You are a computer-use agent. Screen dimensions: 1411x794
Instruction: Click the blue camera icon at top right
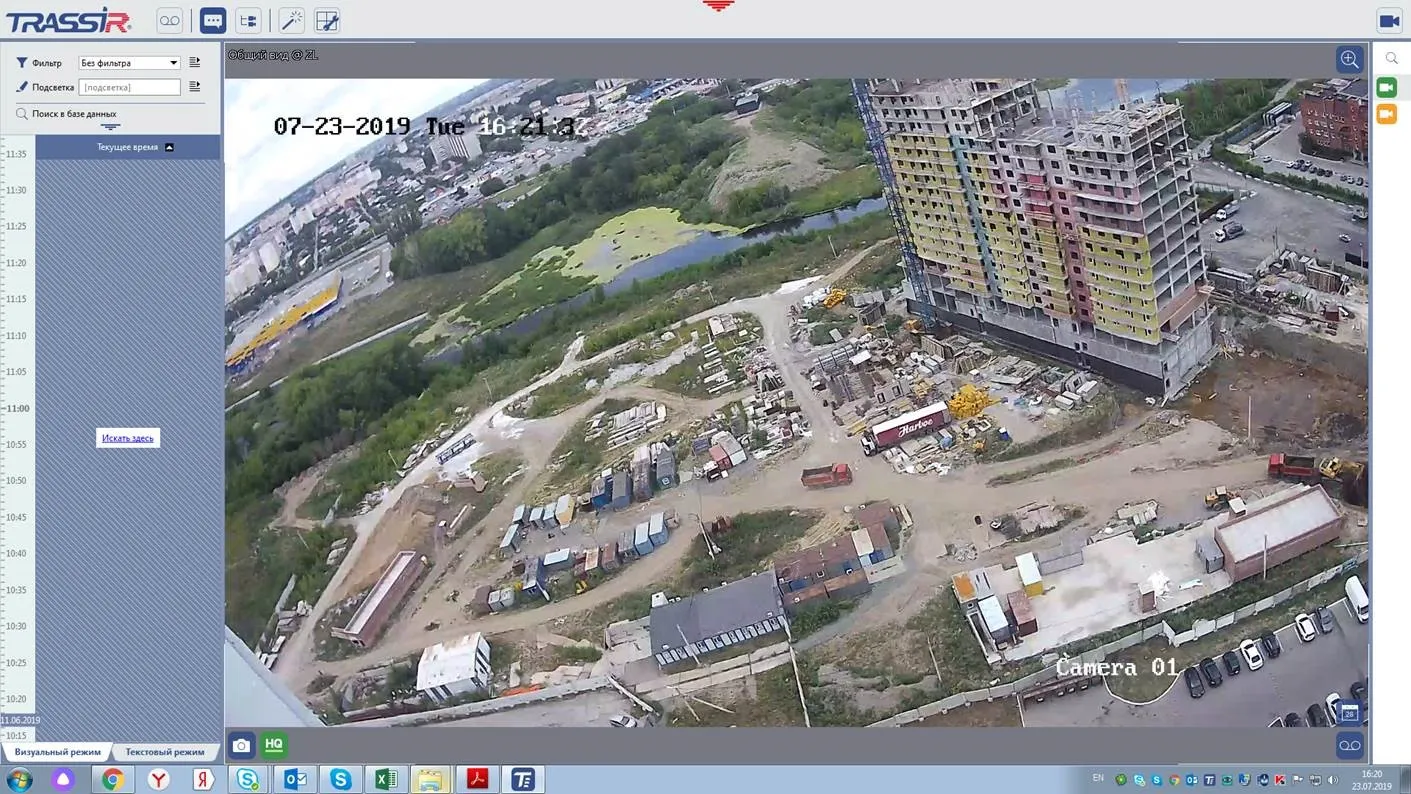tap(1389, 21)
